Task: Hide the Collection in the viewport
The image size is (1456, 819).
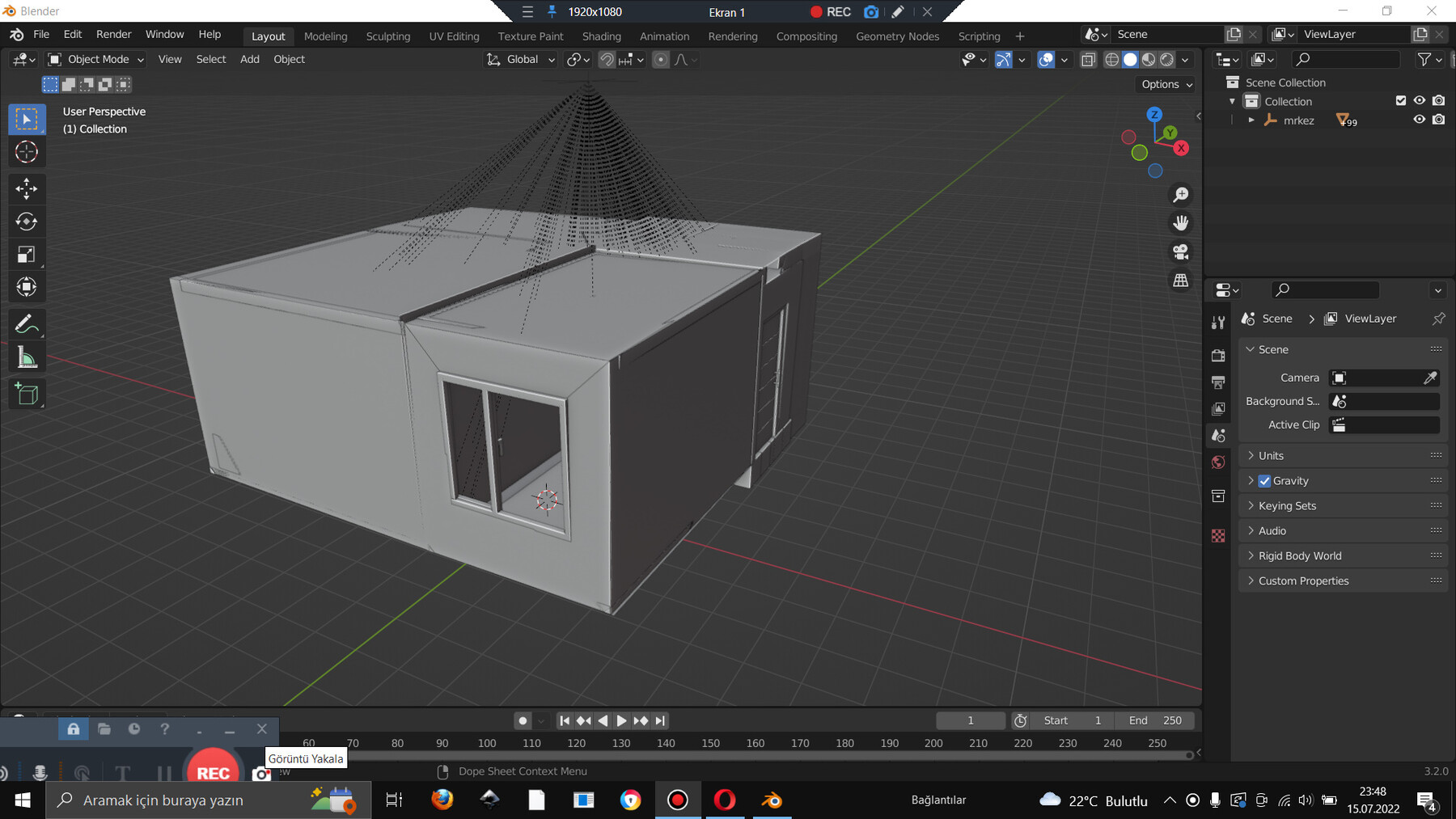Action: [1419, 100]
